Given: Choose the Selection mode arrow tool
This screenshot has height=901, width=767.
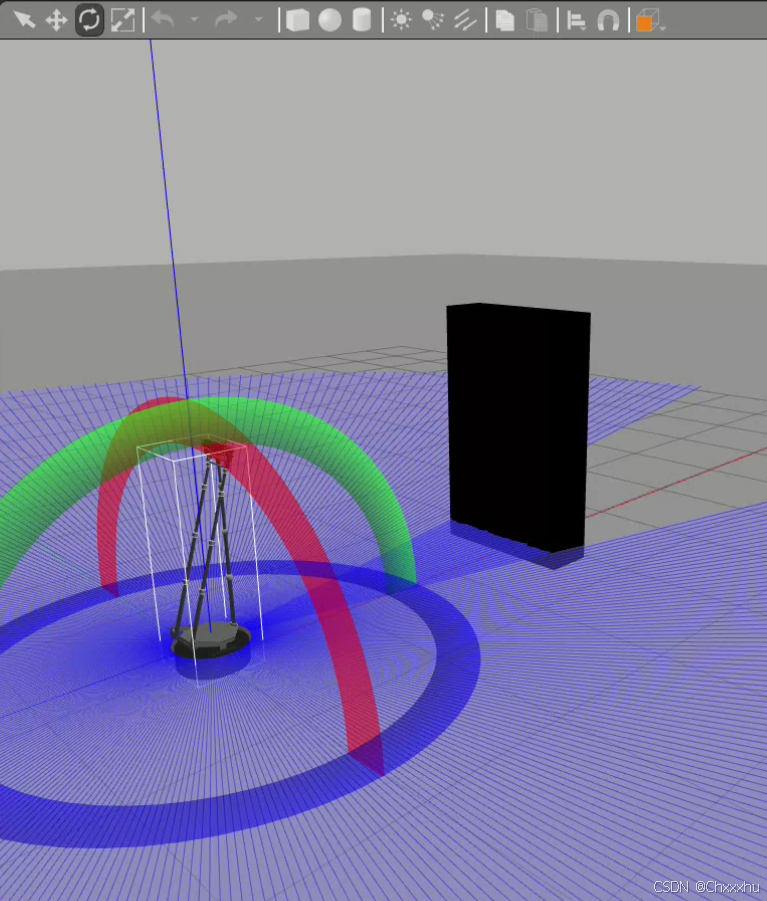Looking at the screenshot, I should 24,20.
